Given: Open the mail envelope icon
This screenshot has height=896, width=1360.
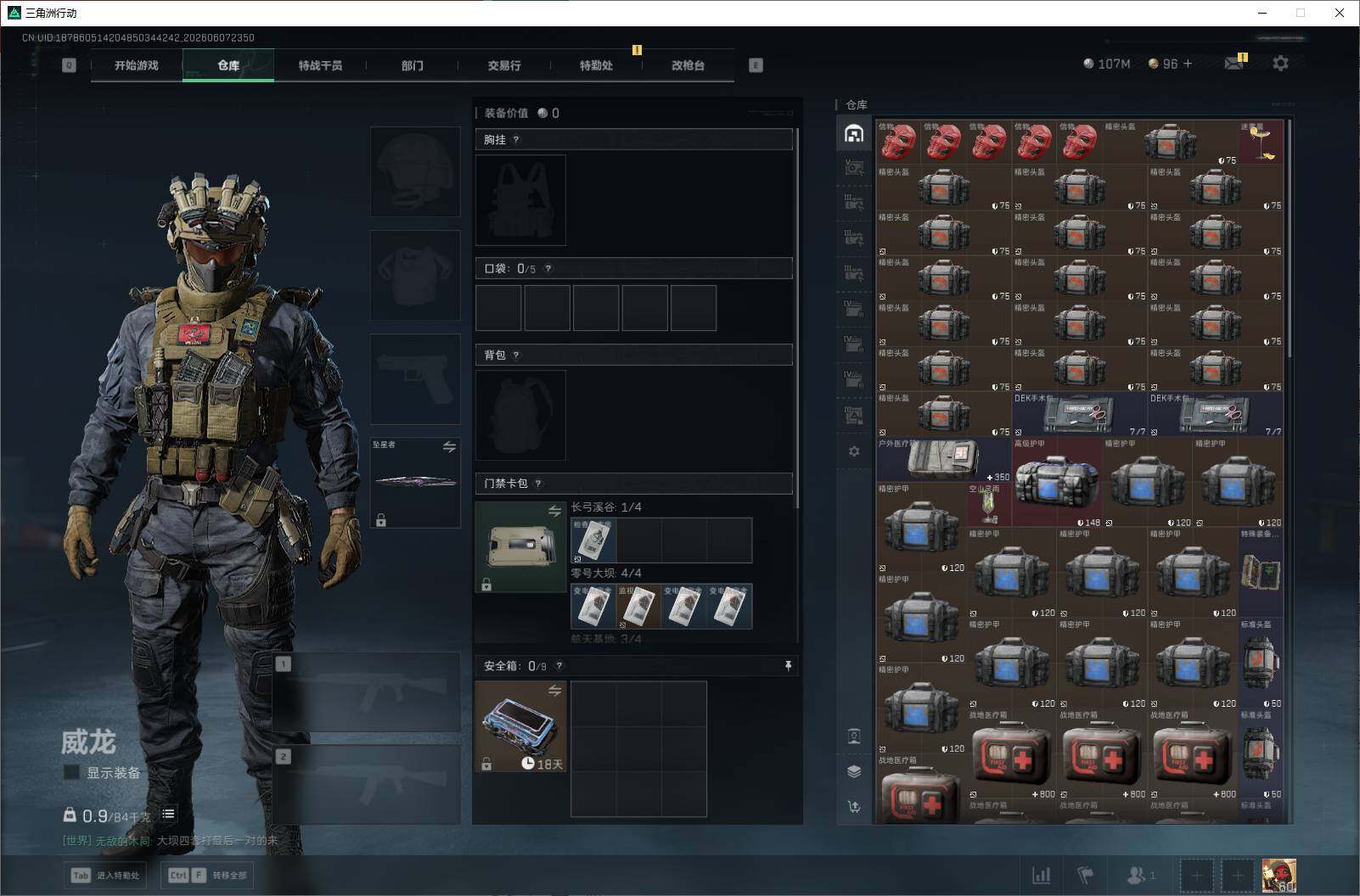Looking at the screenshot, I should tap(1234, 64).
